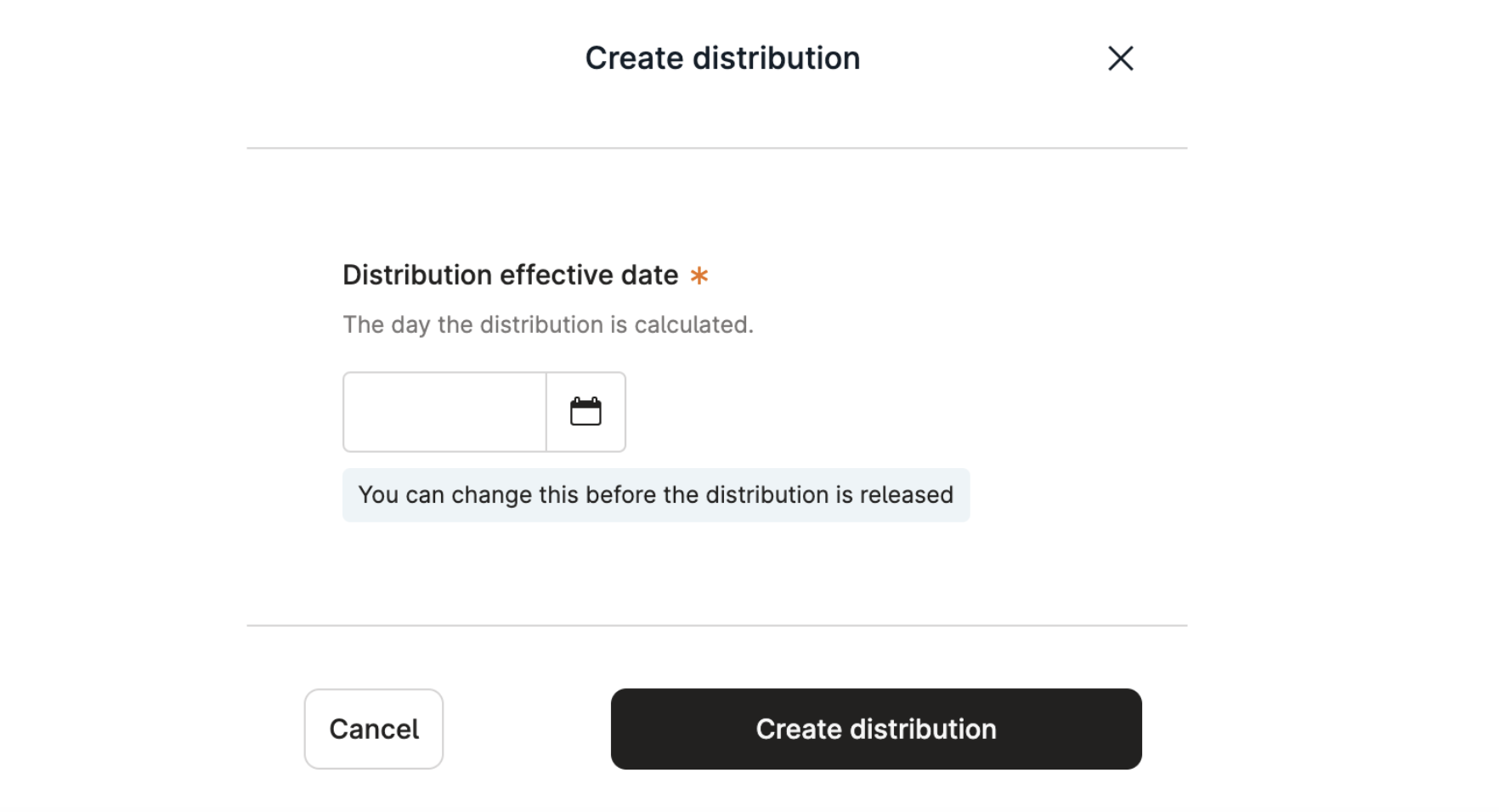Select the date field left of calendar icon

tap(444, 412)
